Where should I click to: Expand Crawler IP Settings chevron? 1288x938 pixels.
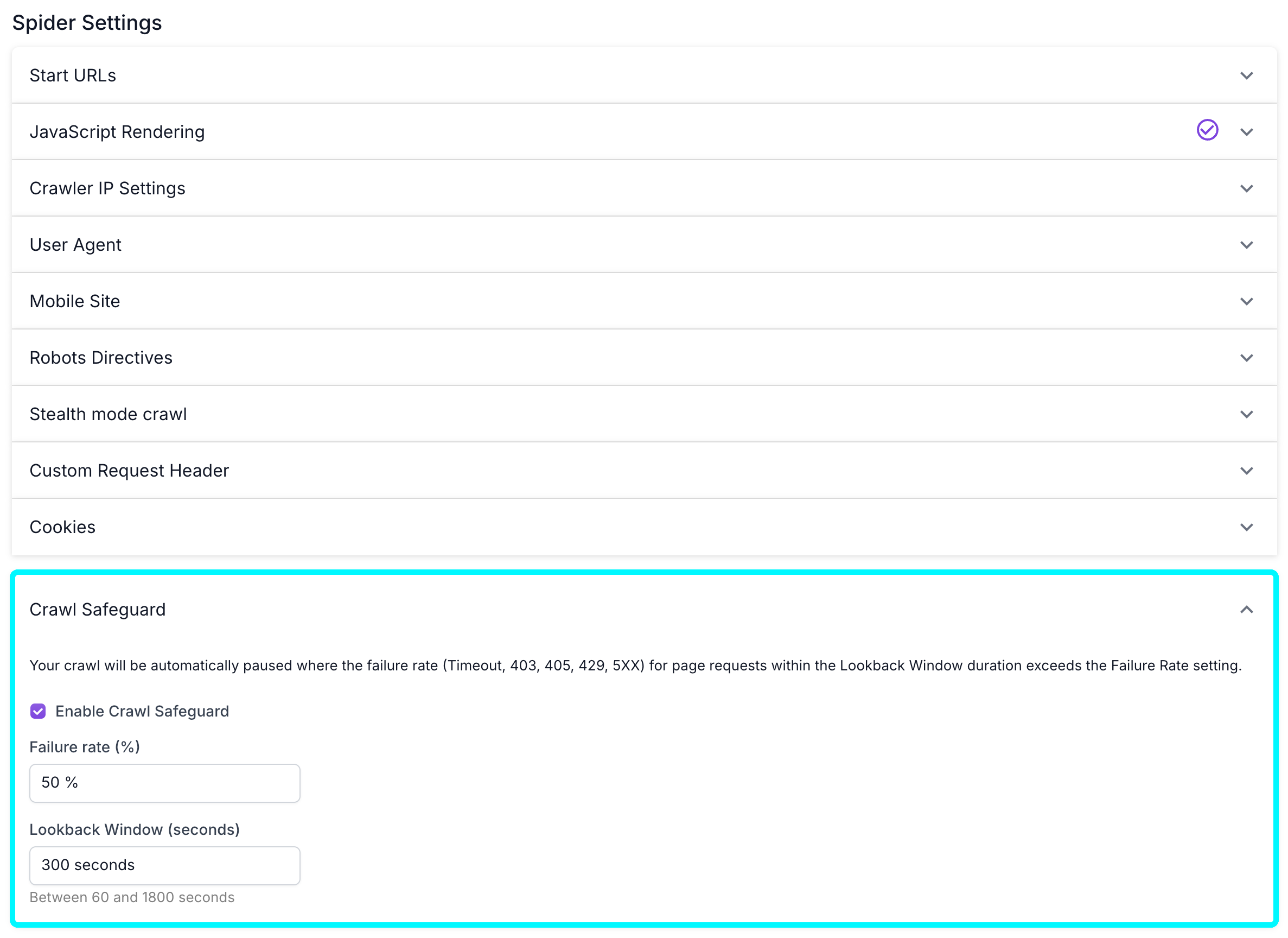[1247, 188]
